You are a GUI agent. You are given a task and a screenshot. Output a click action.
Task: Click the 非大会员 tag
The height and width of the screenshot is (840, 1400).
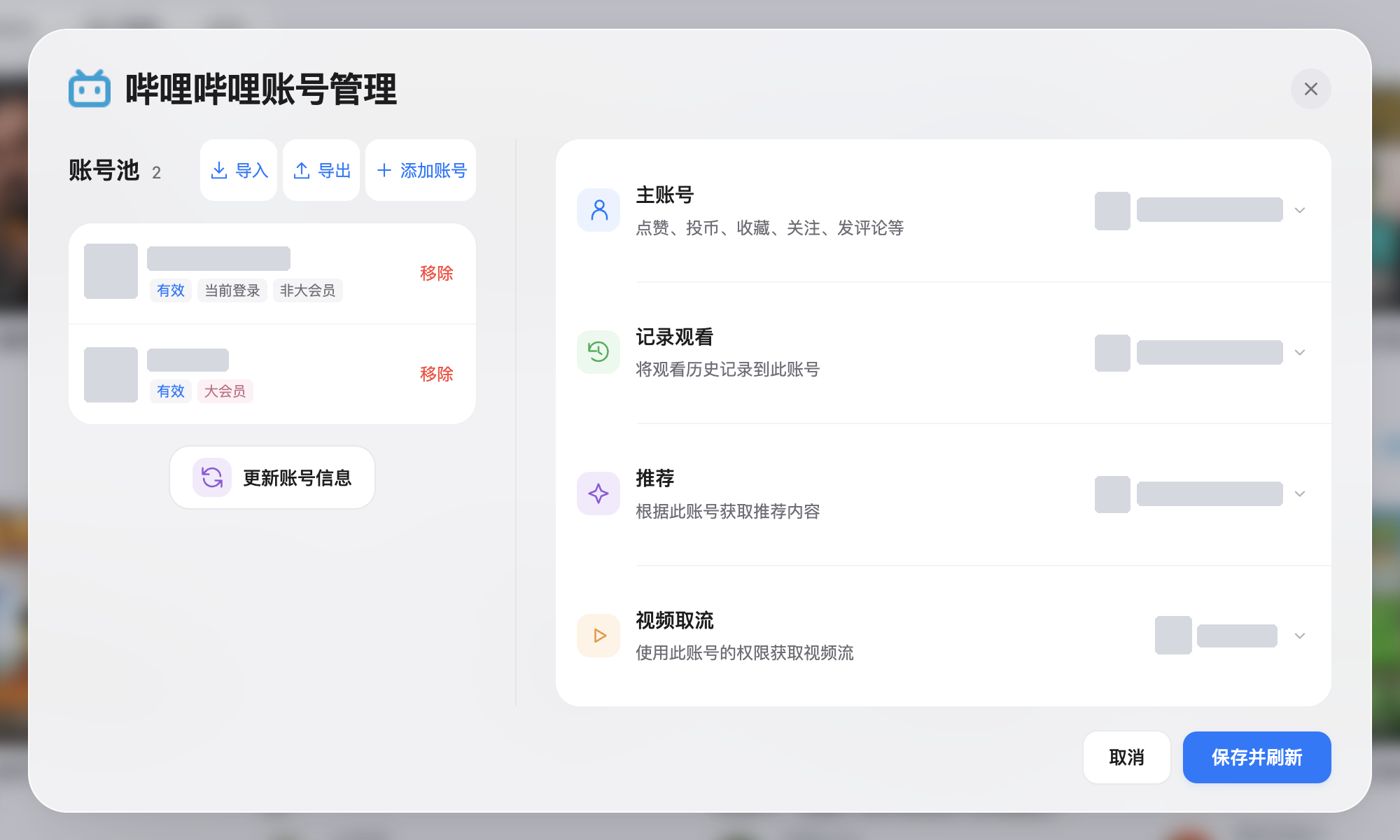[x=307, y=290]
